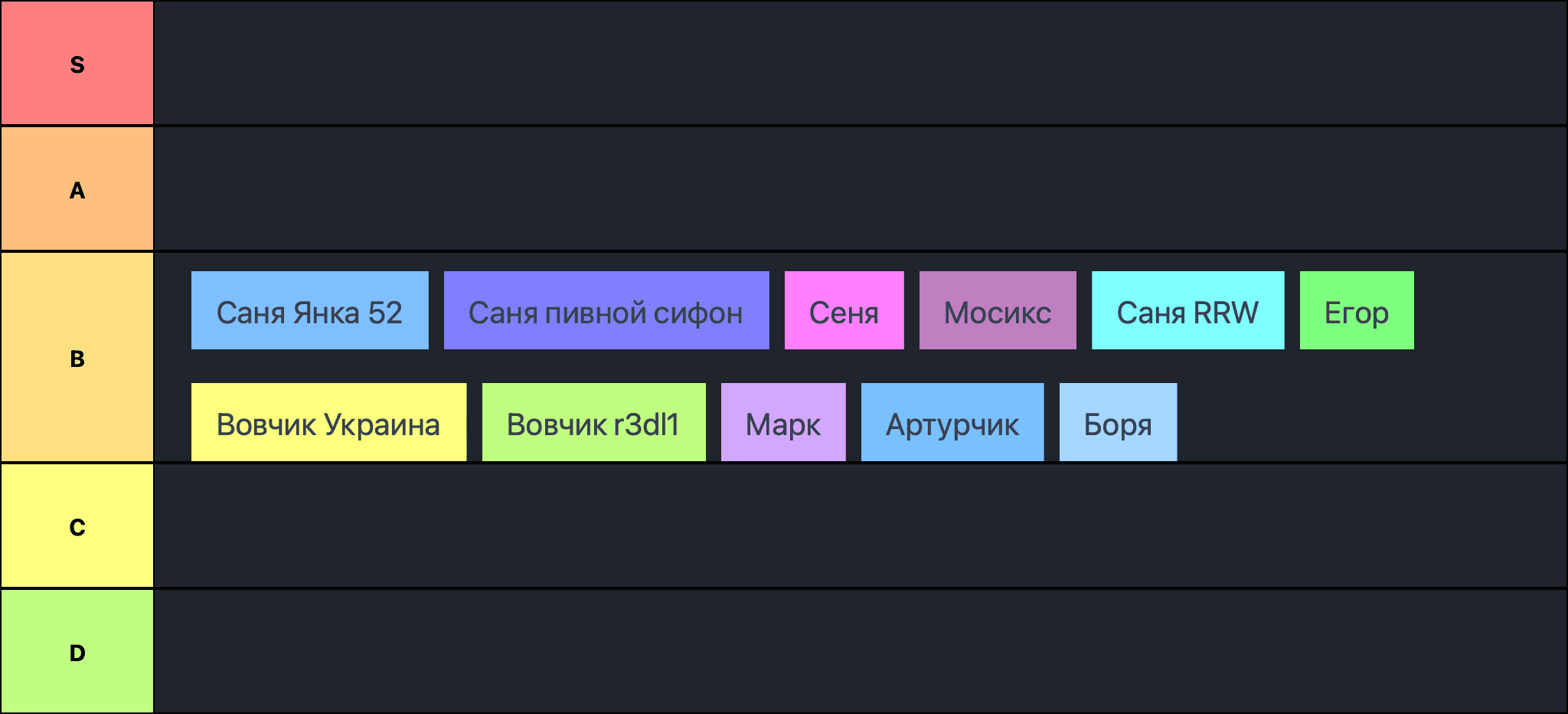Click the red S tier label
1568x714 pixels.
(x=77, y=64)
